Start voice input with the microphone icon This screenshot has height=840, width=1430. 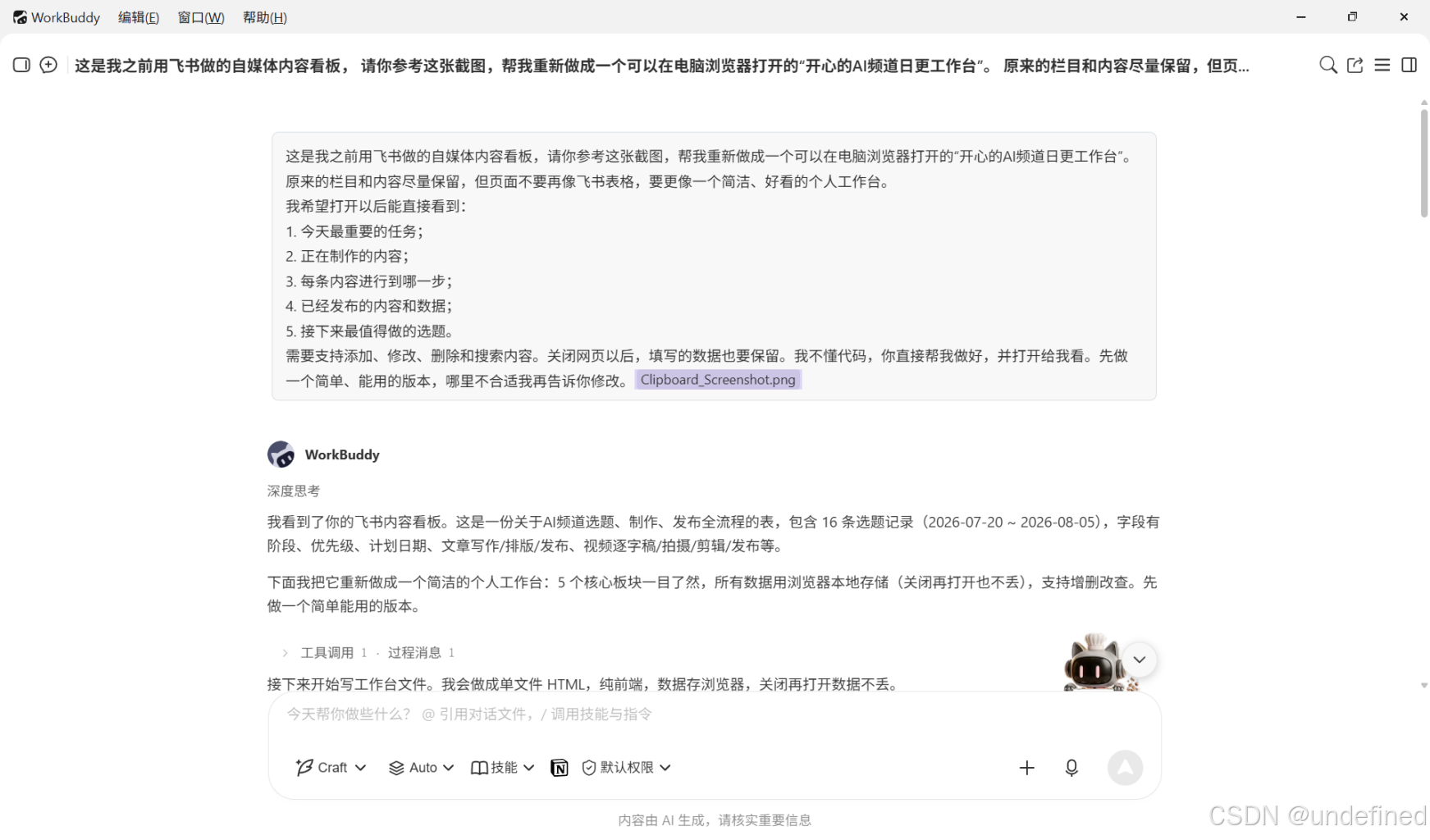pyautogui.click(x=1071, y=768)
